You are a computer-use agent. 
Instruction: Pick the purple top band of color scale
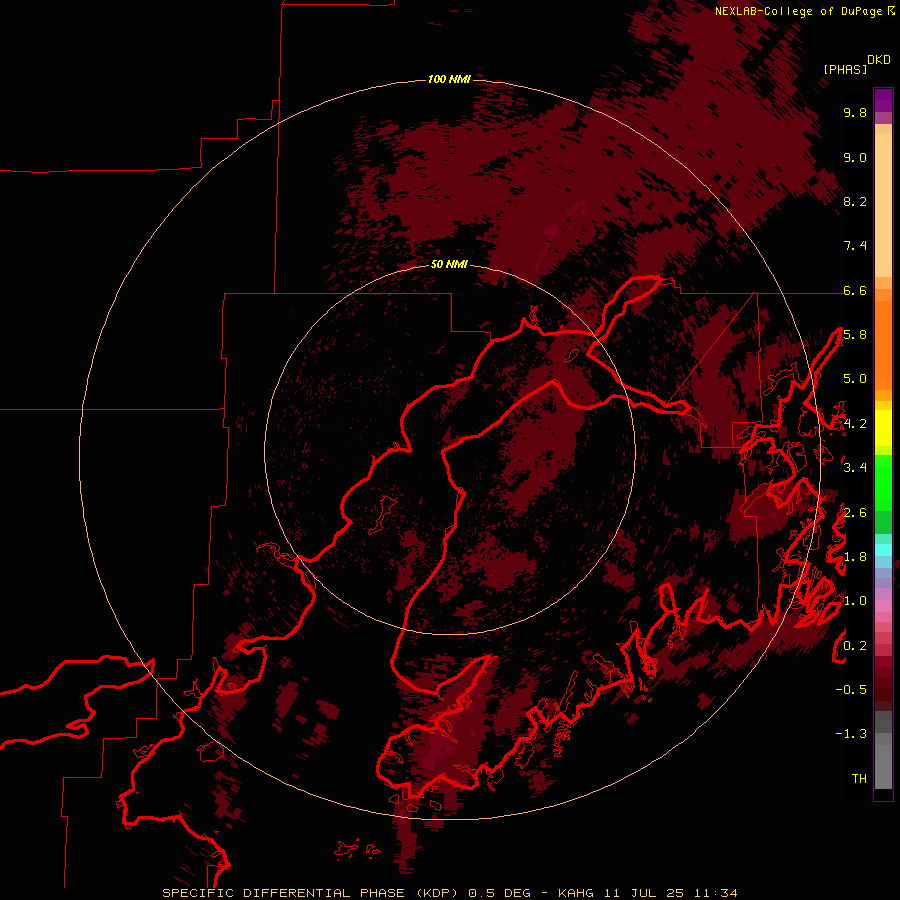(883, 100)
